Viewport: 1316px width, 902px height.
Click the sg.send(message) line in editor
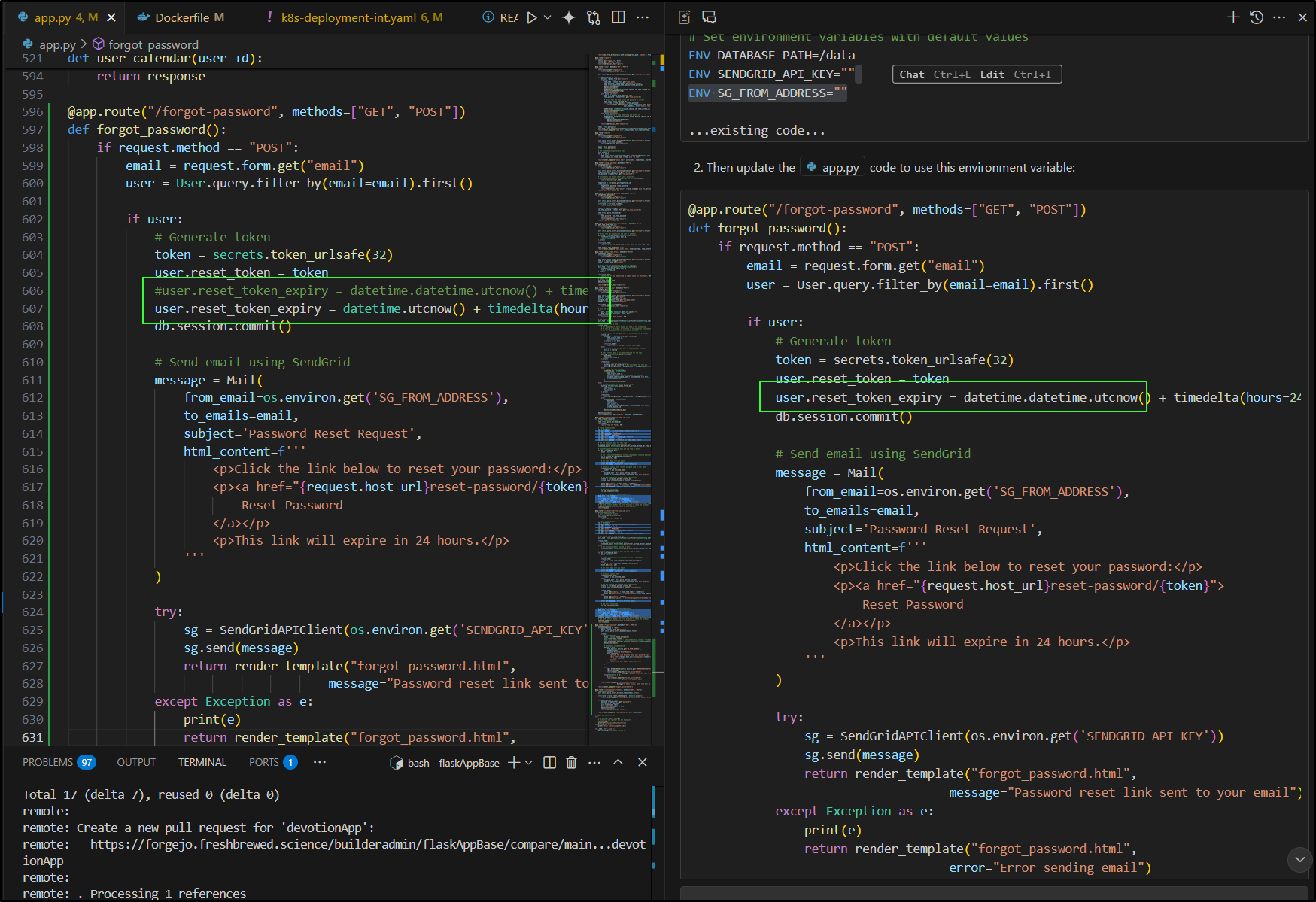point(241,648)
